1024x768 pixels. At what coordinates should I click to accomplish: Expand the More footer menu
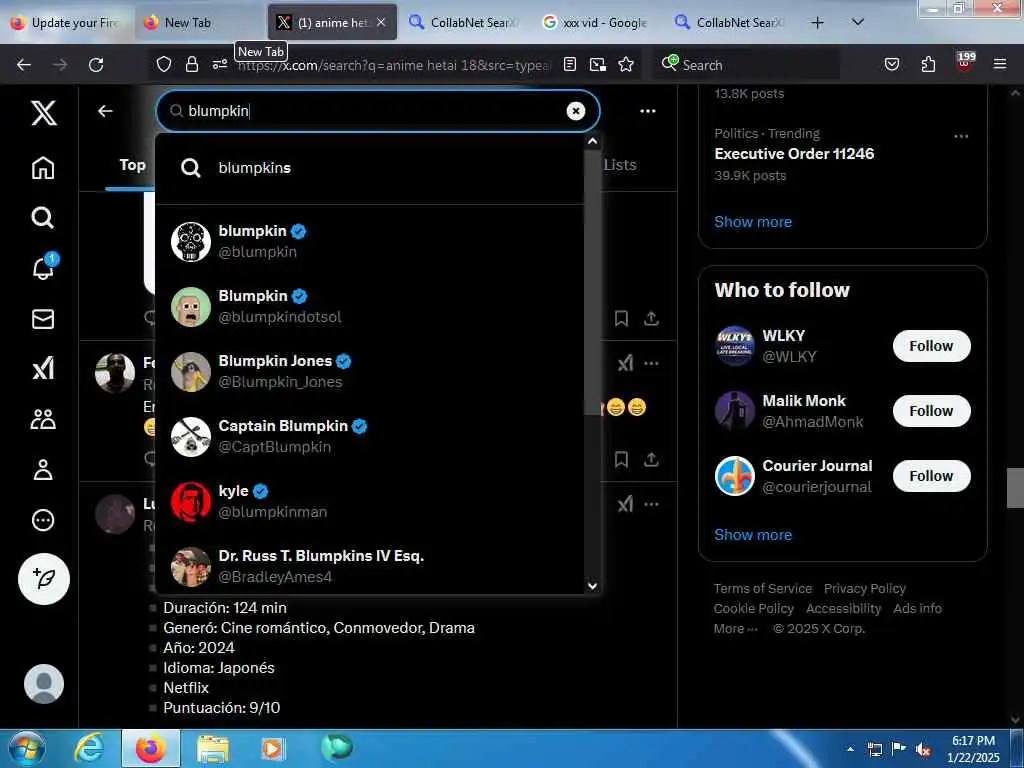coord(735,629)
